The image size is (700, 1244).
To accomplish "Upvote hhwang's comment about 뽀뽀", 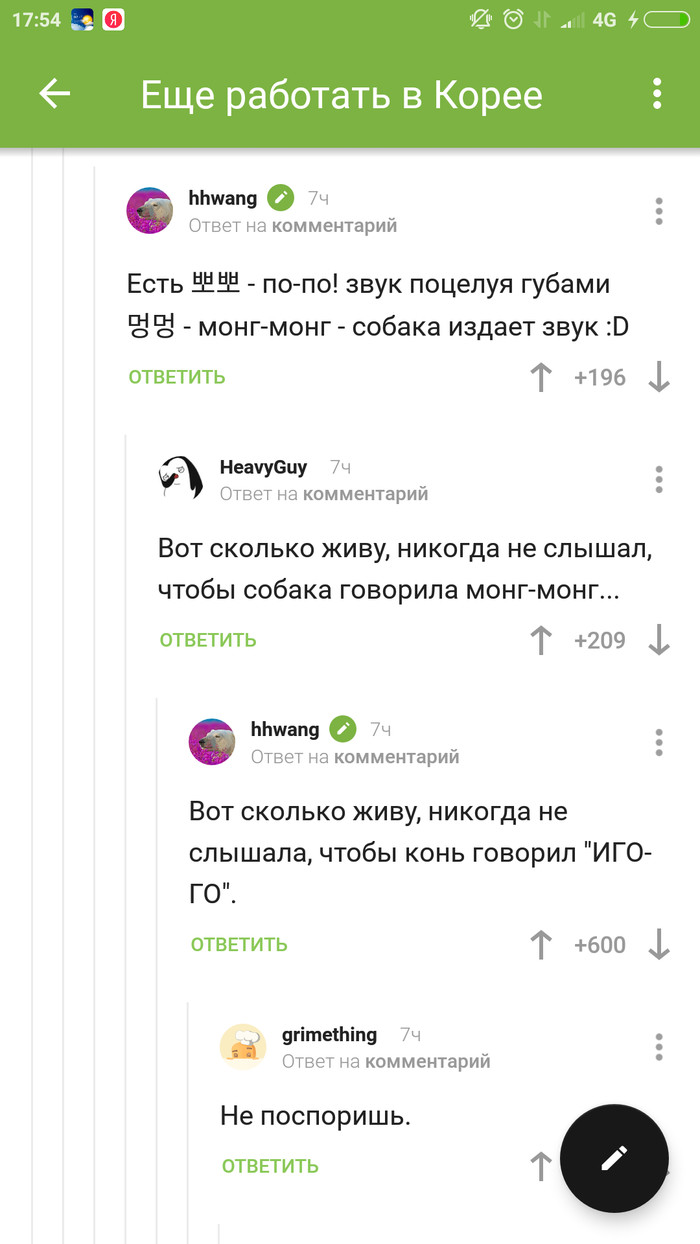I will (x=540, y=378).
